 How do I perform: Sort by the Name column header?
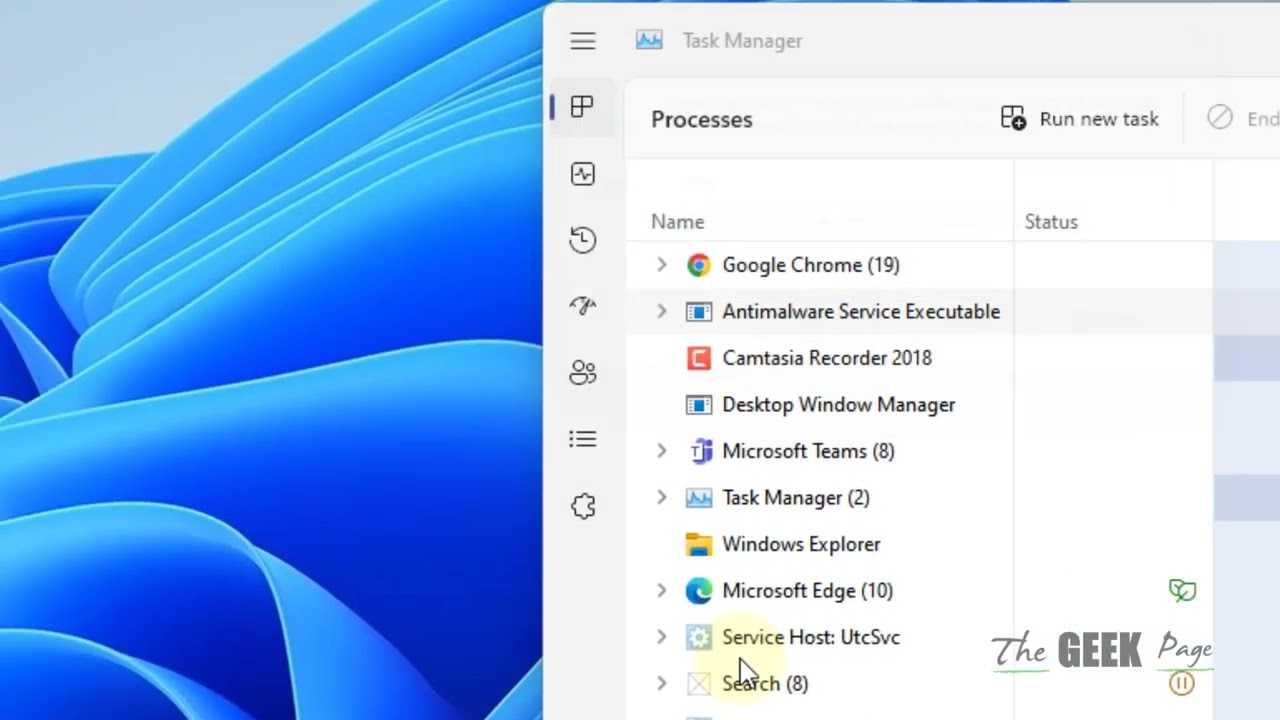[678, 222]
